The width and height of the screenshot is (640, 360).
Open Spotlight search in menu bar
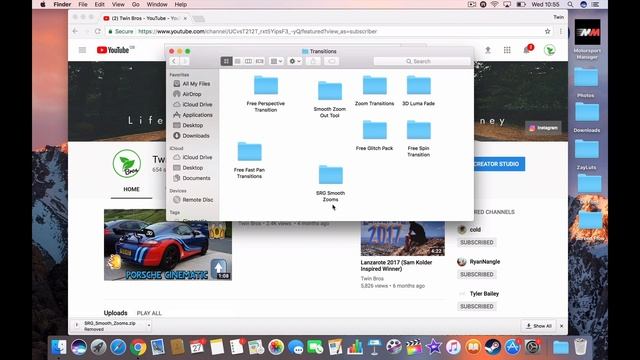570,4
